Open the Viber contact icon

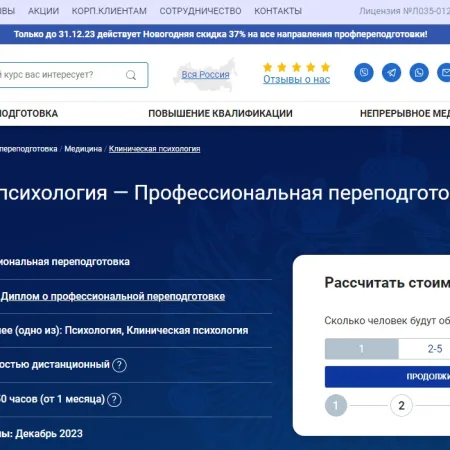364,72
